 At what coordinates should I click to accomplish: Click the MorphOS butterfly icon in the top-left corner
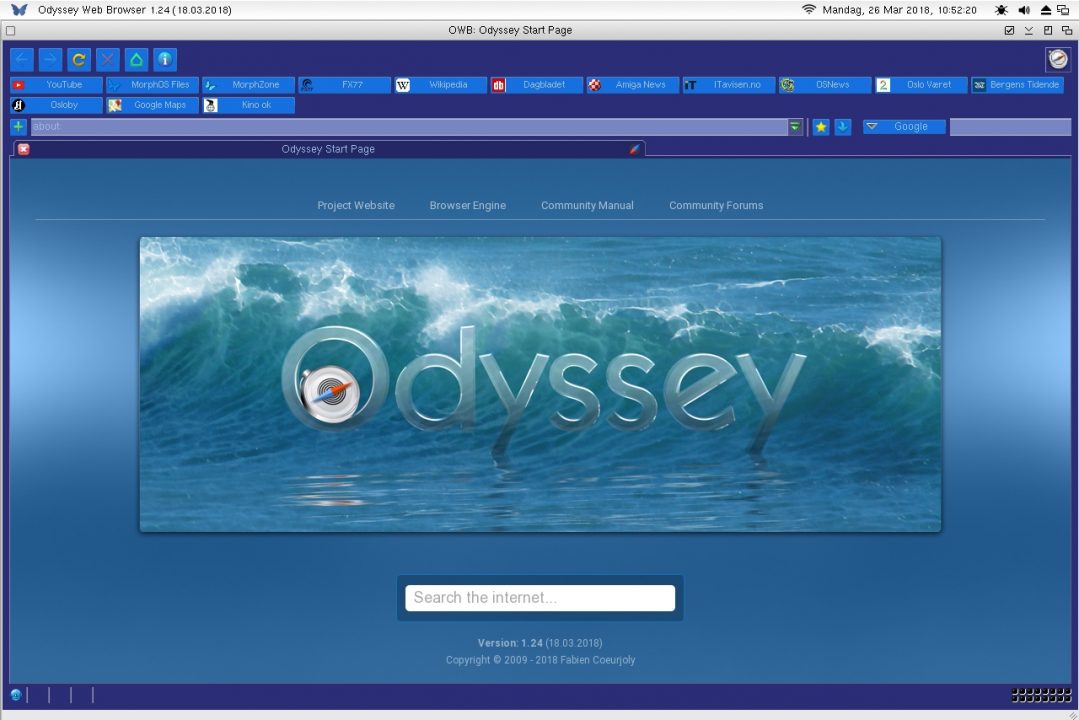[19, 10]
